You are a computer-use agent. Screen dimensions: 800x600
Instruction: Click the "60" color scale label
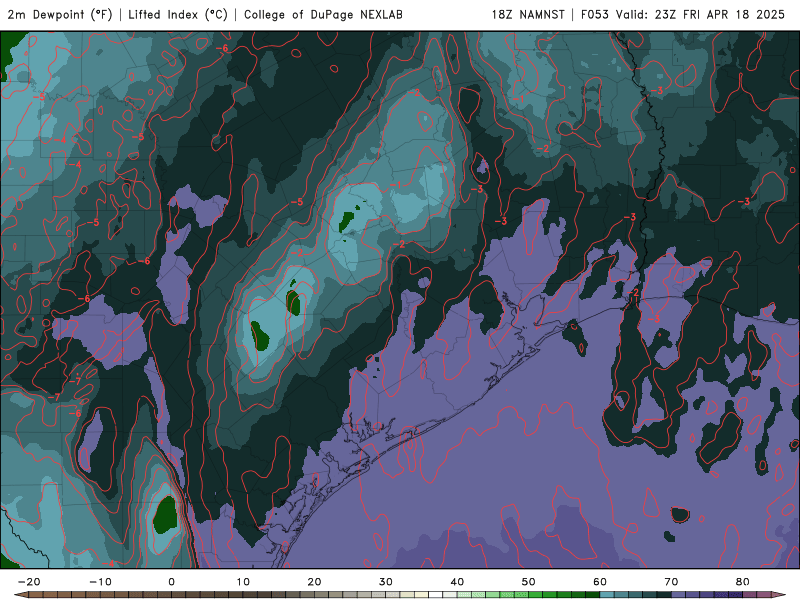point(600,582)
